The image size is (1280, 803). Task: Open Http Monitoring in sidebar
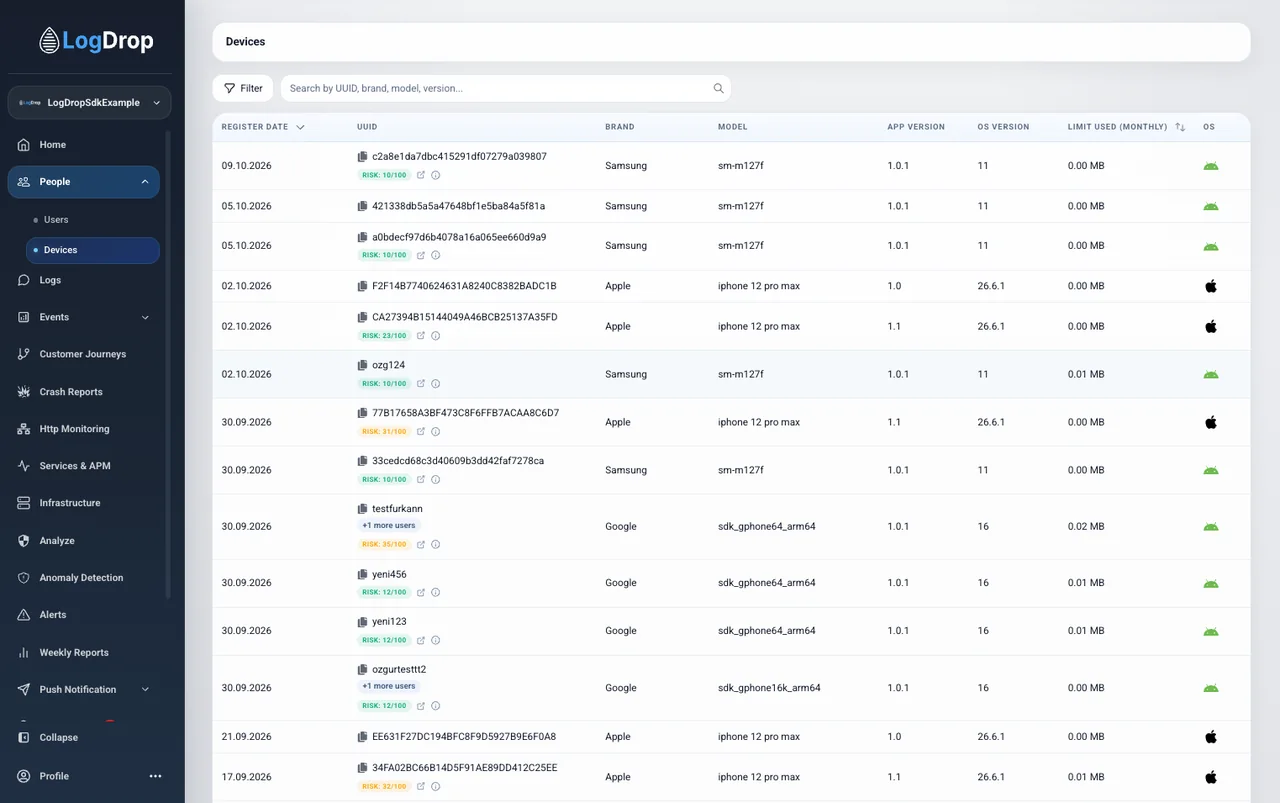point(74,429)
